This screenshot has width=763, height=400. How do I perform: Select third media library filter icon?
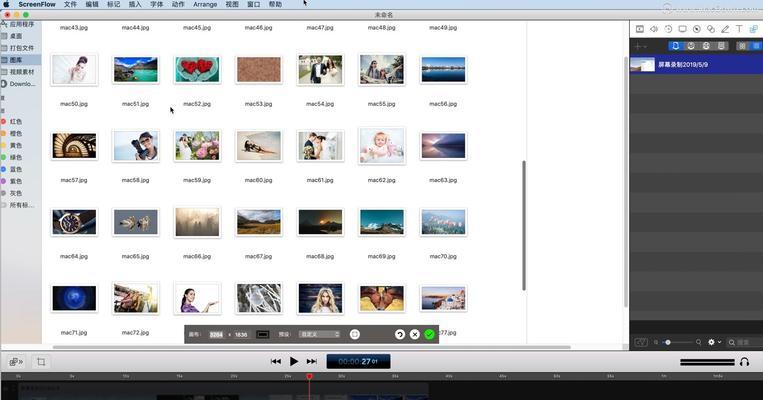pyautogui.click(x=706, y=46)
